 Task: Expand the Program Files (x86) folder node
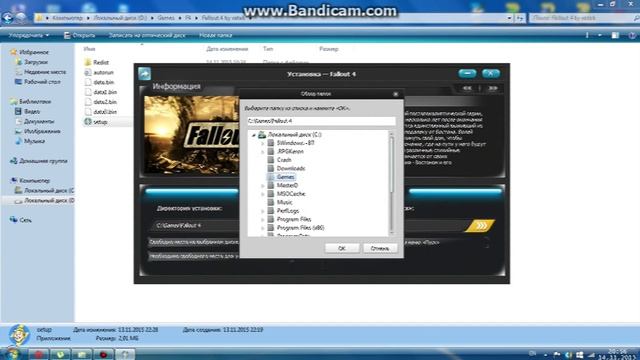pyautogui.click(x=263, y=228)
